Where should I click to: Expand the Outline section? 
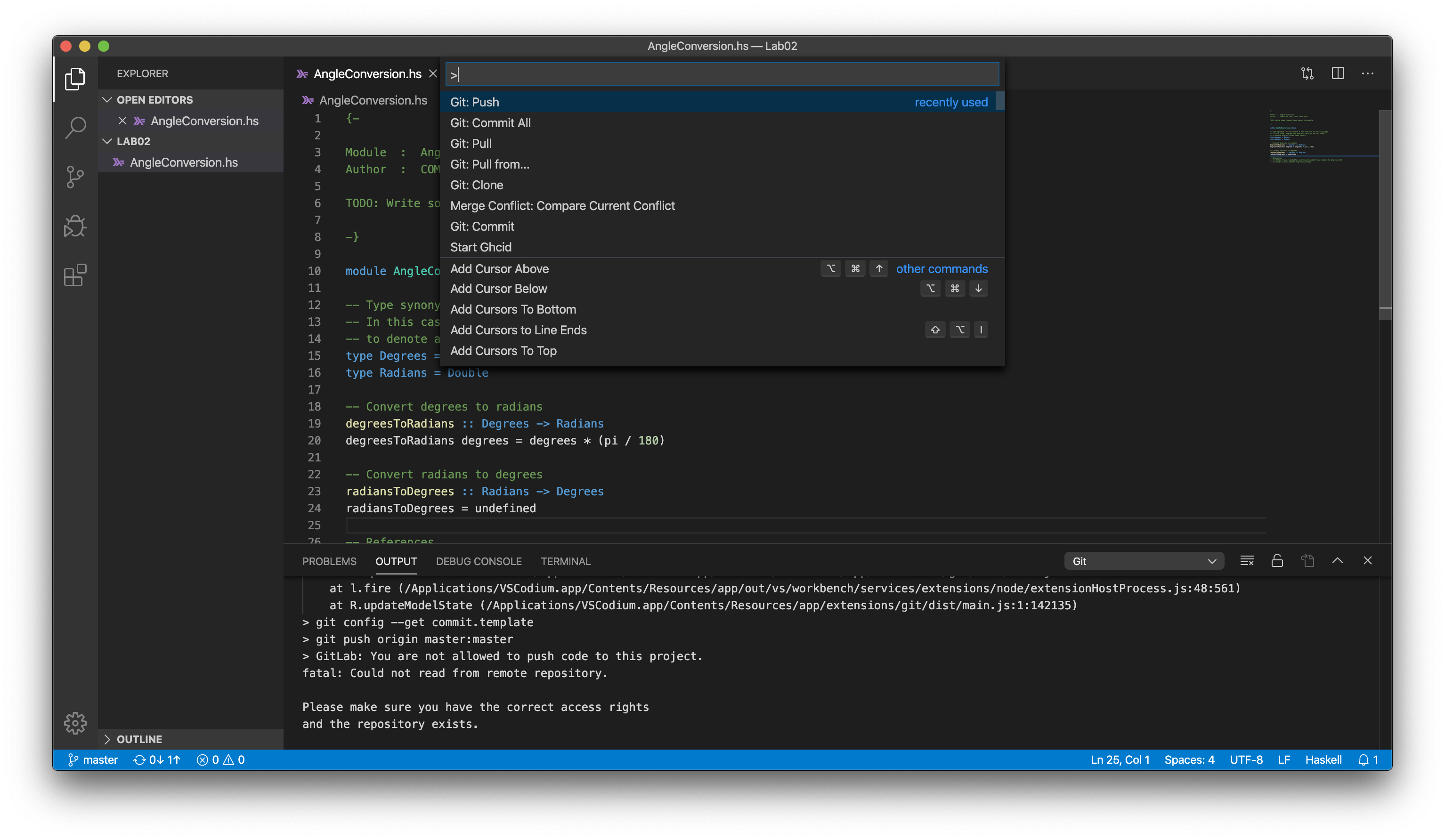tap(191, 738)
